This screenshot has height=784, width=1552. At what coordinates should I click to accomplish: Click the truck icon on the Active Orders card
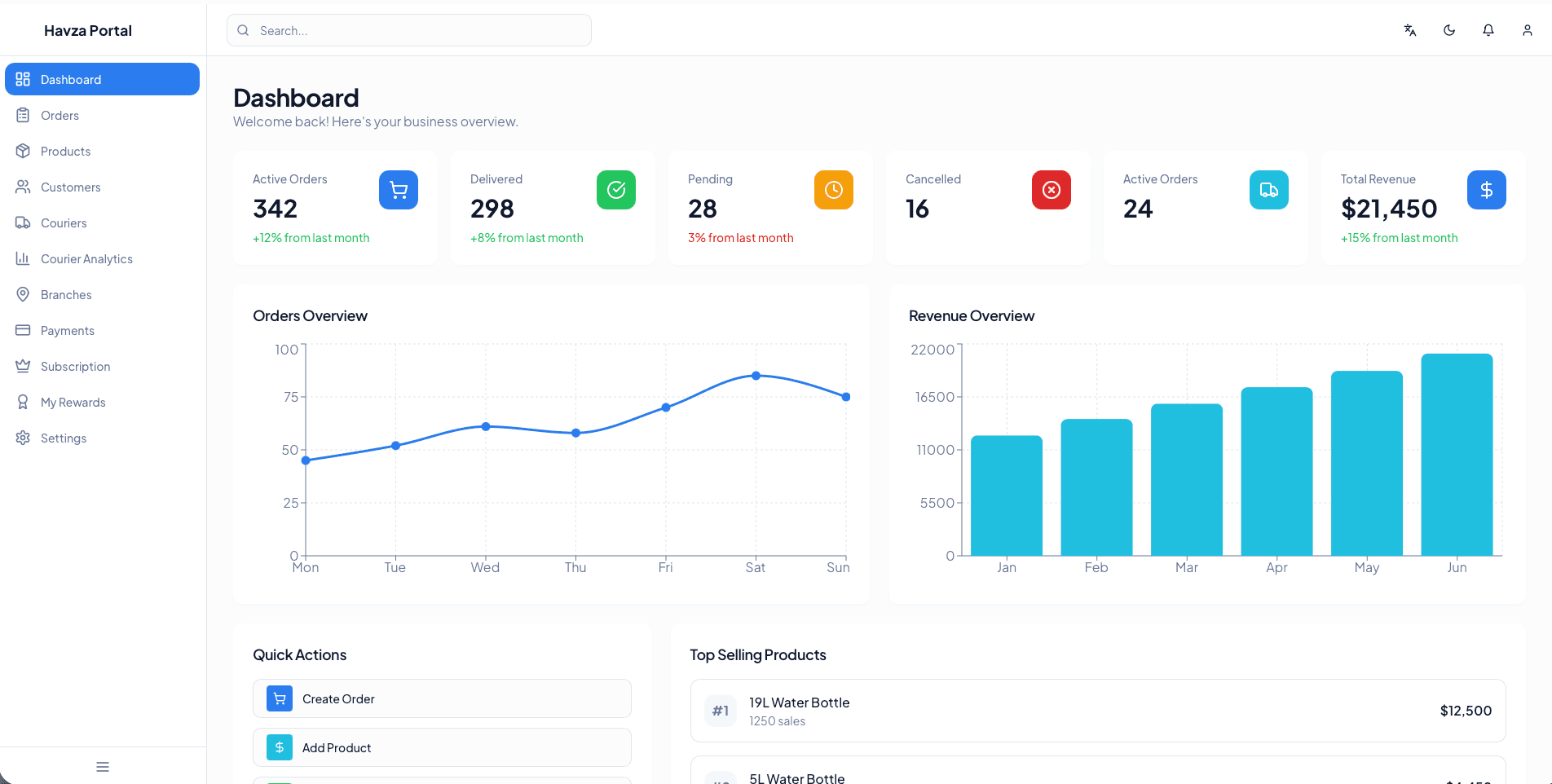point(1268,190)
